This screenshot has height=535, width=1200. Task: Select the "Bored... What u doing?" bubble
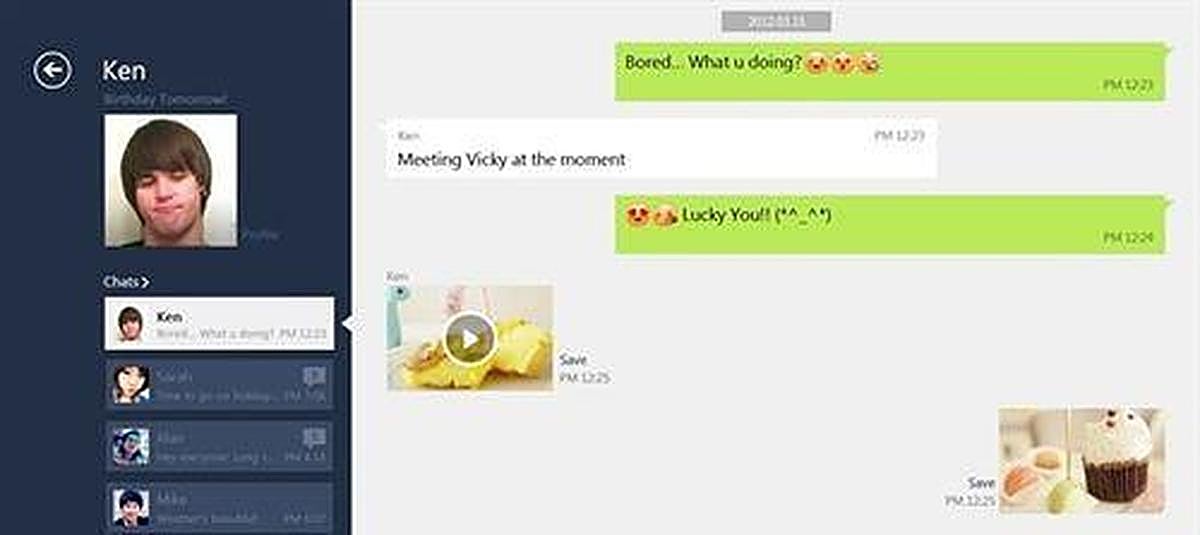point(891,71)
